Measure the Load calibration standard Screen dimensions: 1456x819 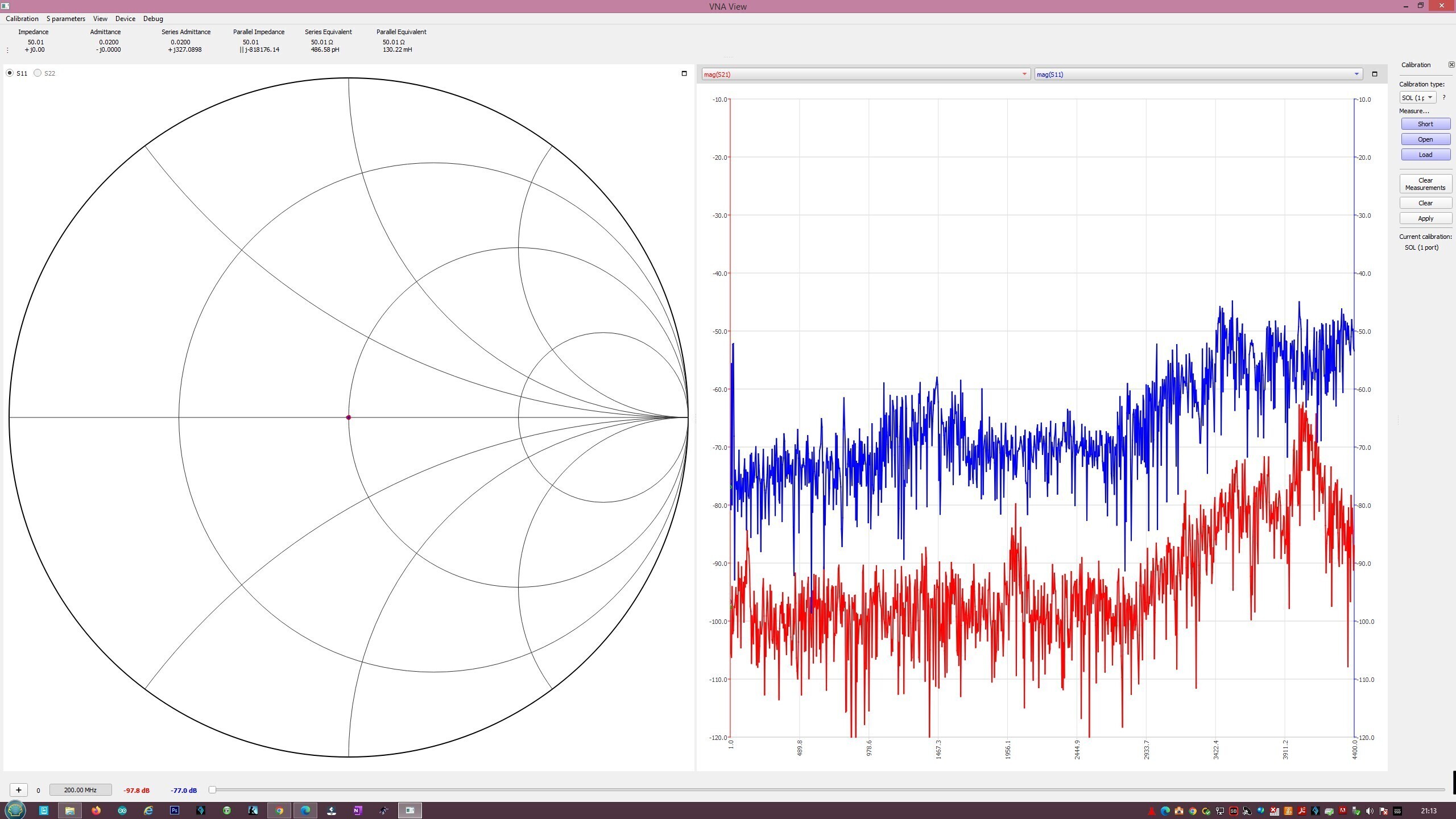point(1425,155)
